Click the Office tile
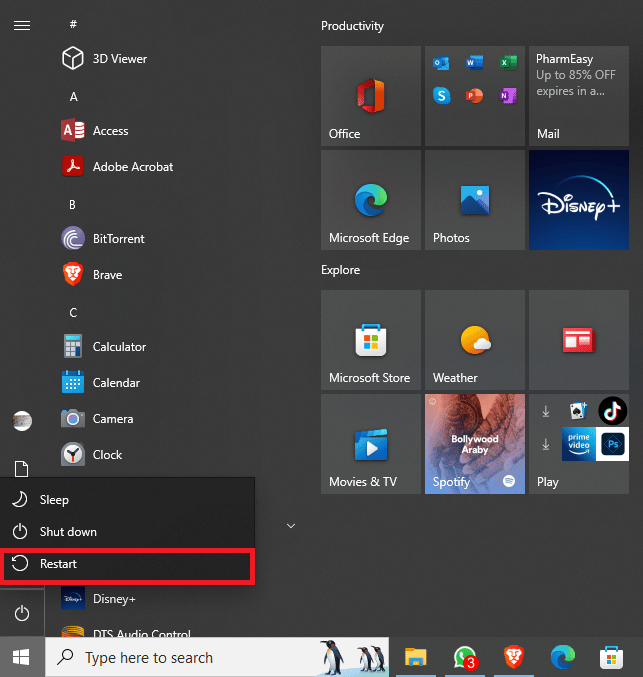 [x=371, y=96]
